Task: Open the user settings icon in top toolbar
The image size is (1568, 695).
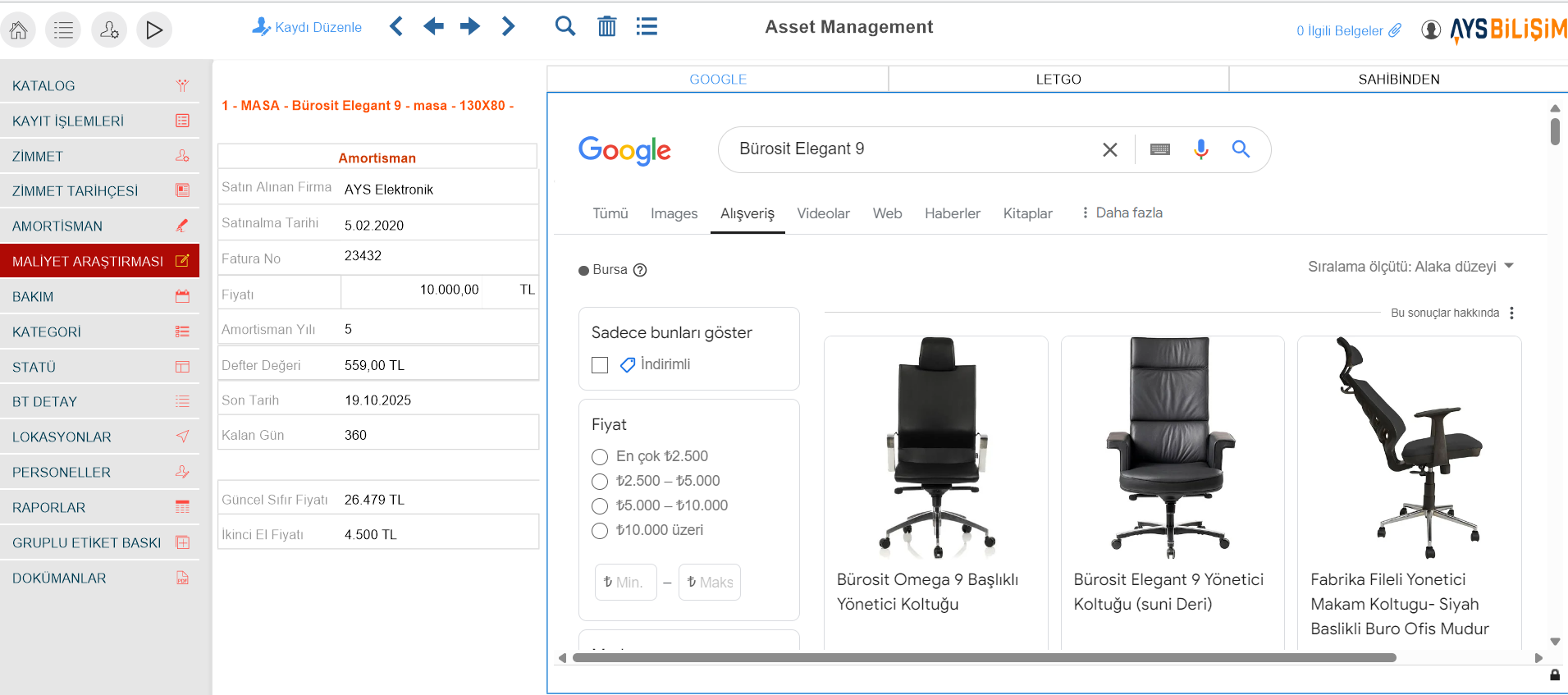Action: pyautogui.click(x=109, y=30)
